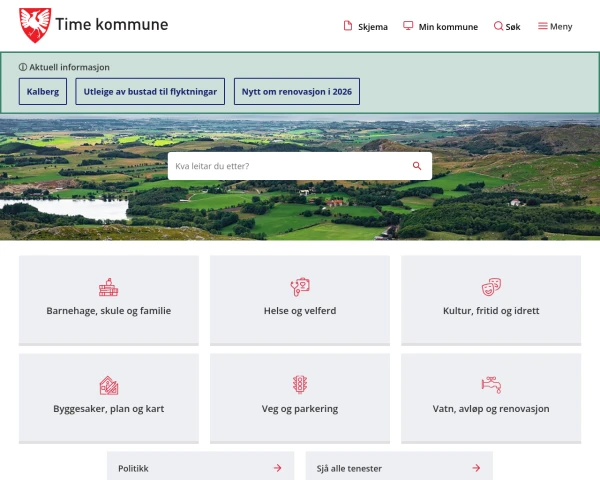This screenshot has height=480, width=600.
Task: Open Nytt om renovasjon i 2026
Action: point(297,92)
